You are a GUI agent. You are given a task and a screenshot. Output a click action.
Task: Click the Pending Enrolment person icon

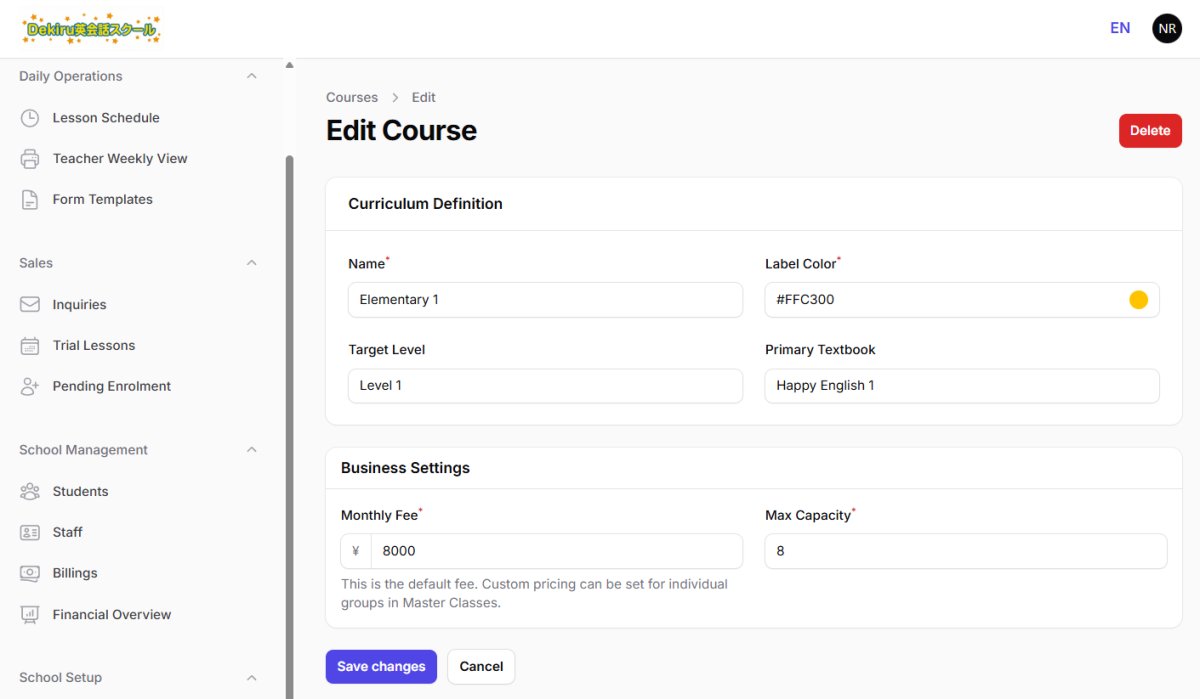[30, 386]
